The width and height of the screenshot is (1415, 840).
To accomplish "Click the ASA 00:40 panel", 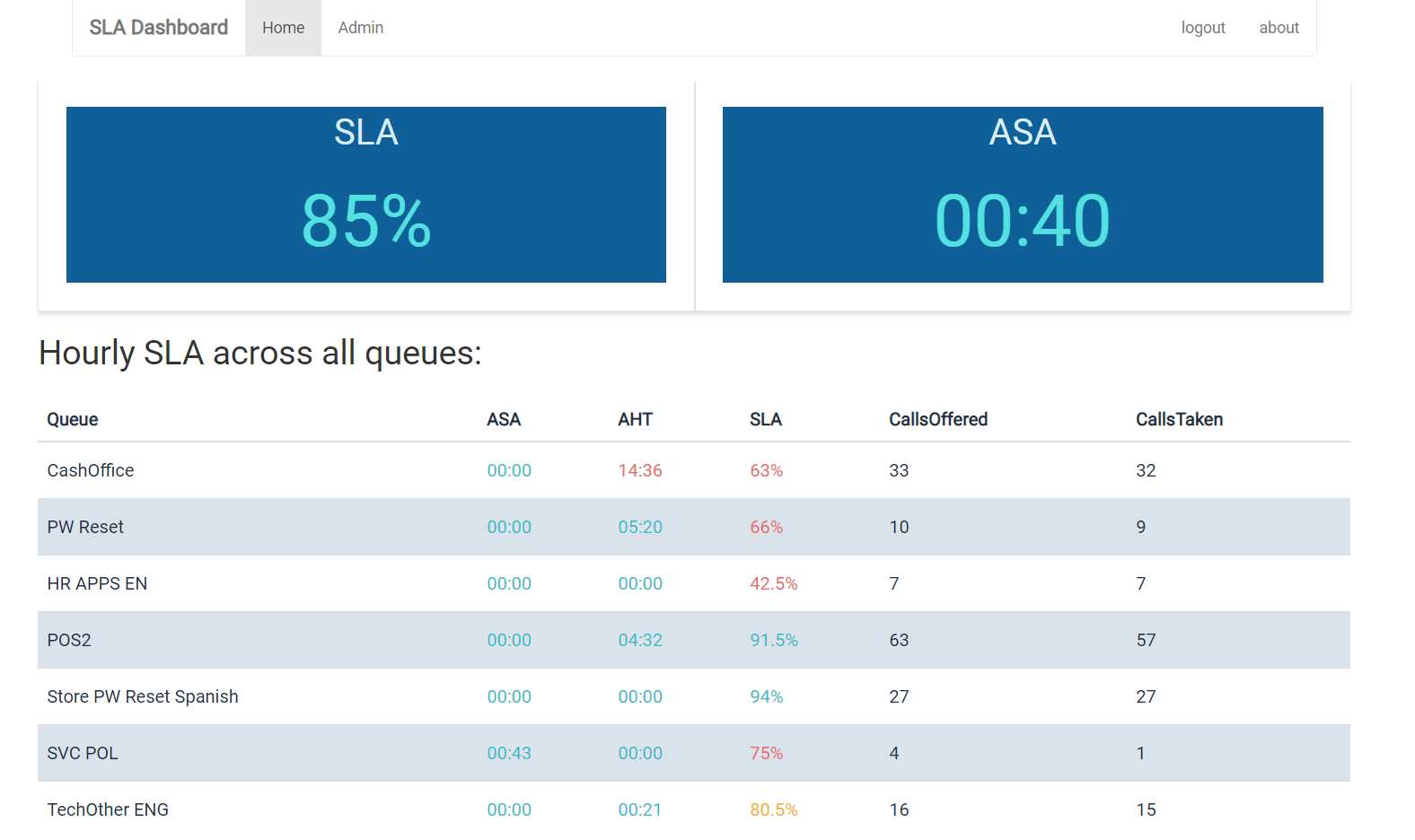I will pyautogui.click(x=1023, y=195).
